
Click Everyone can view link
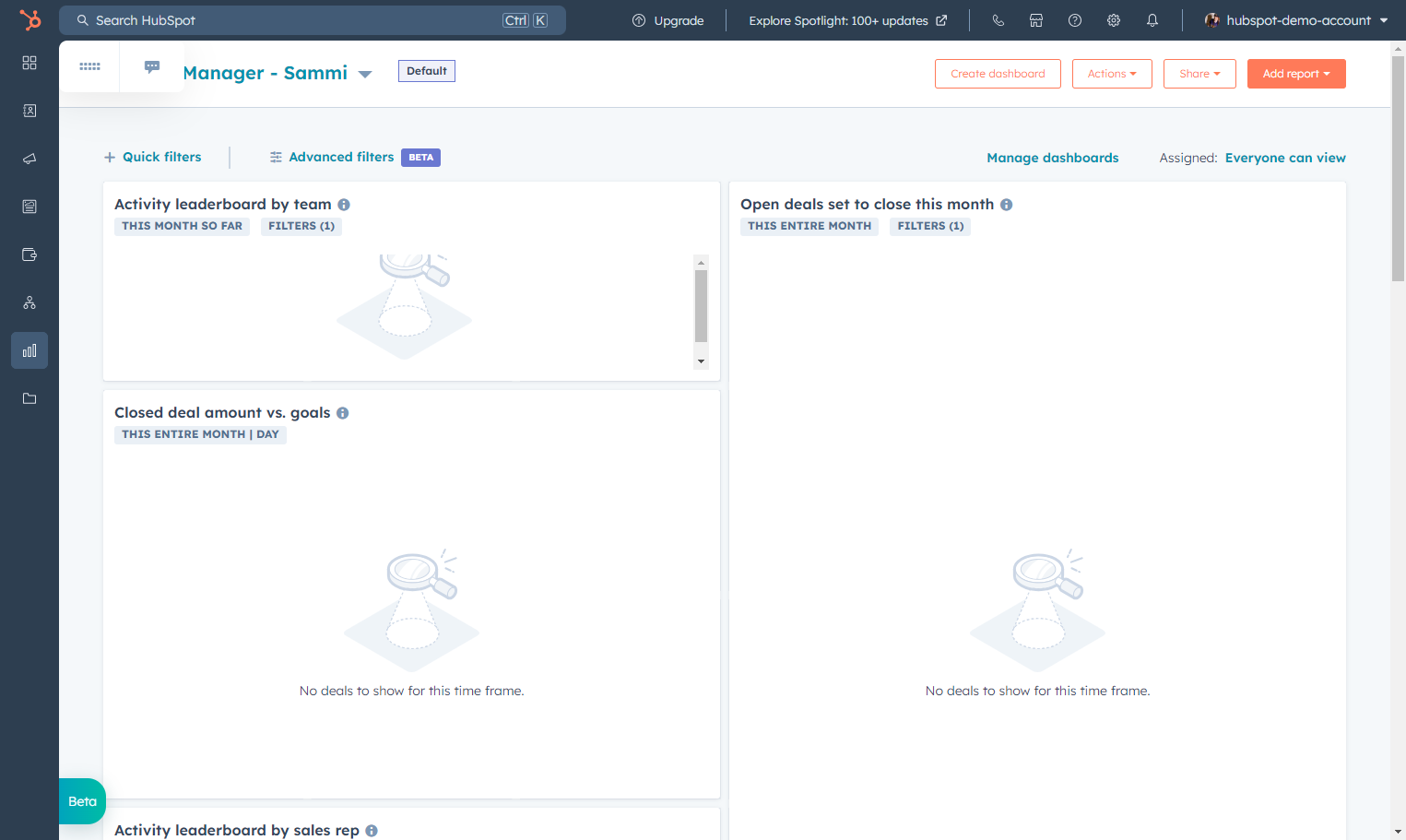click(1285, 158)
